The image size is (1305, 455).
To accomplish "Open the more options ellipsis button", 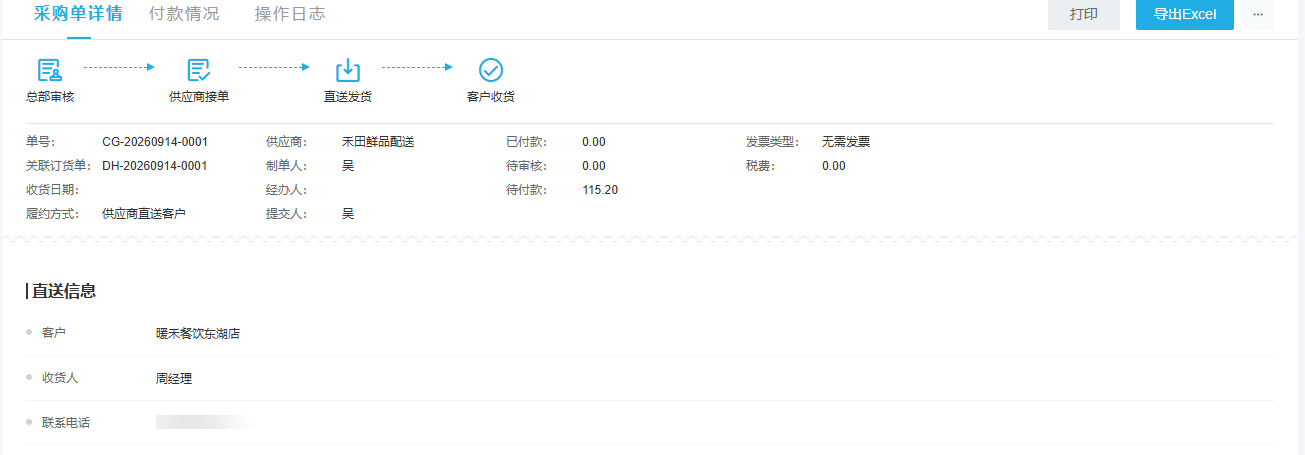I will point(1258,14).
